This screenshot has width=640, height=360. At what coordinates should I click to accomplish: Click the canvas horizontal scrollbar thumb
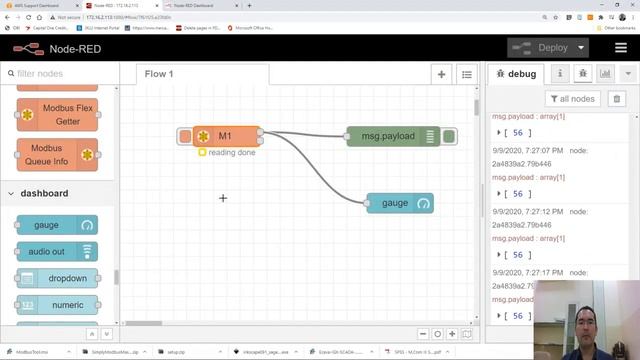[143, 323]
